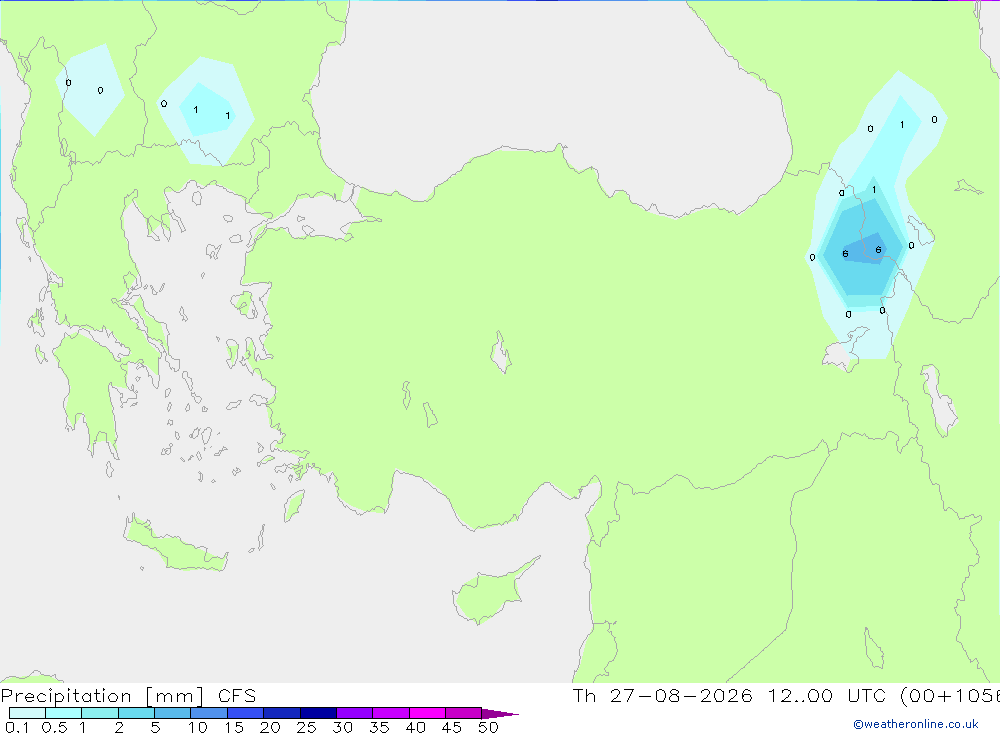Screen dimensions: 1000x733
Task: Select the swatch between 45 and 50
Action: click(x=464, y=713)
